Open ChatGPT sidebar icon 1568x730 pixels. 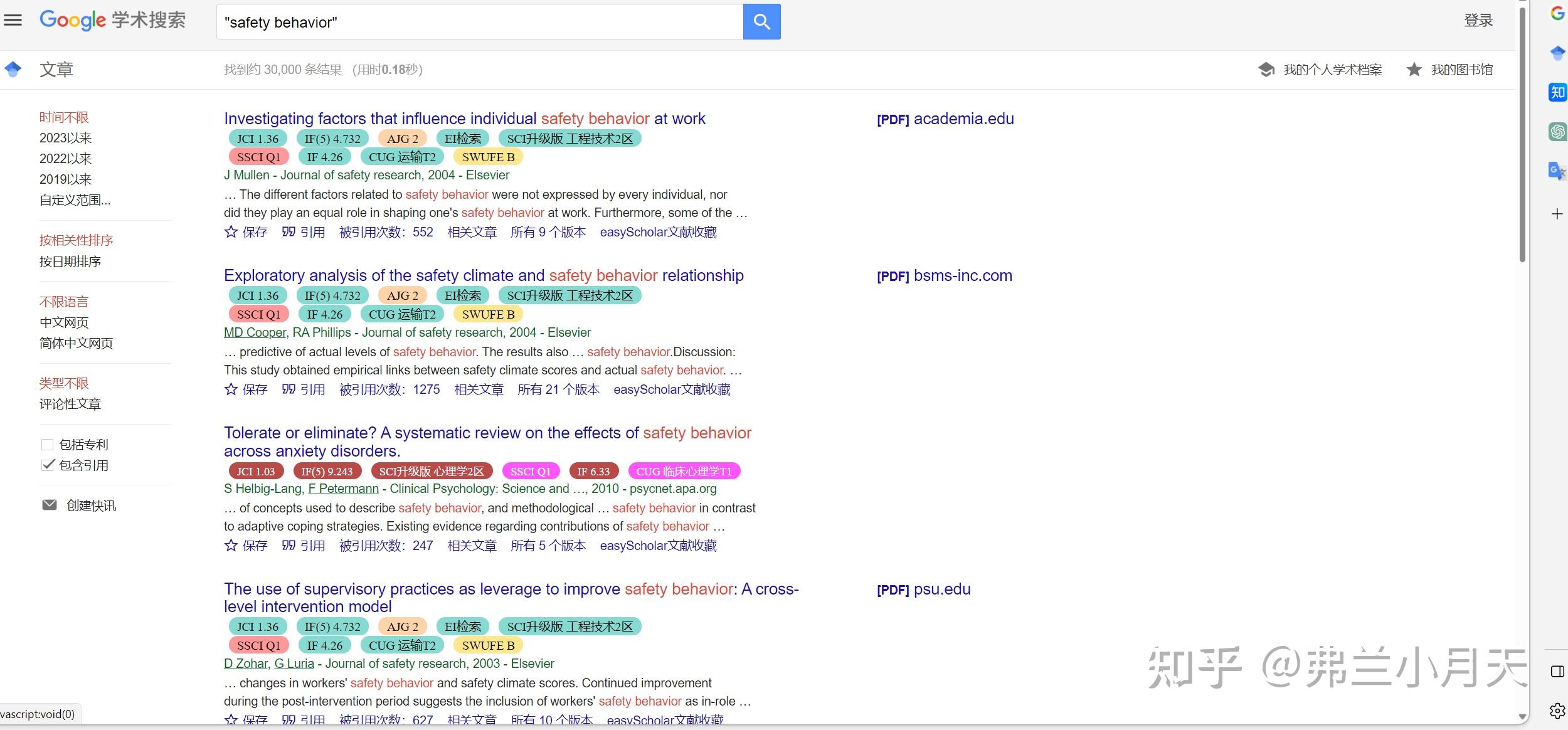pyautogui.click(x=1557, y=131)
